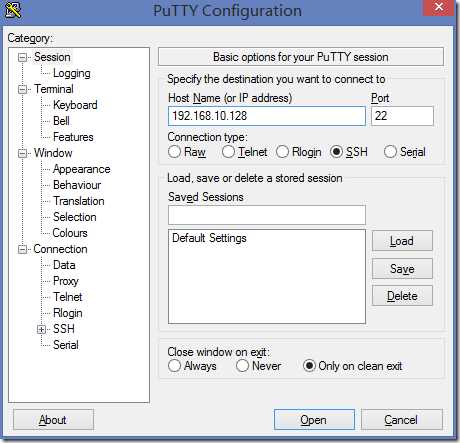Collapse the Session tree node
The height and width of the screenshot is (443, 460).
[x=22, y=57]
